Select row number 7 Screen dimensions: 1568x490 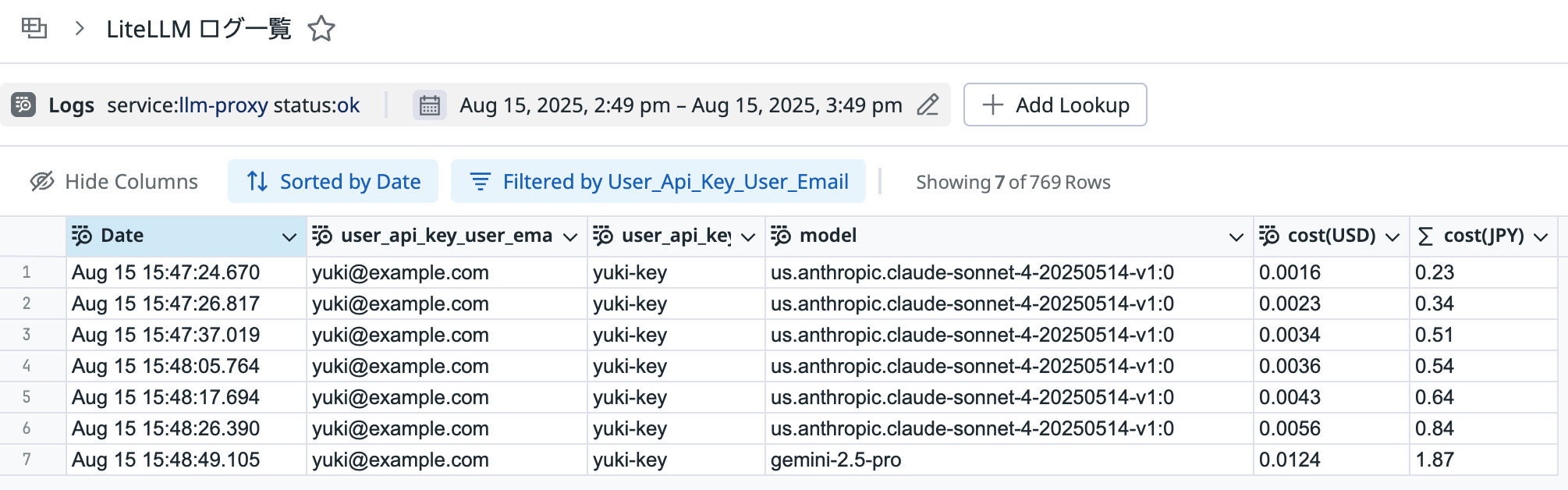click(x=27, y=460)
